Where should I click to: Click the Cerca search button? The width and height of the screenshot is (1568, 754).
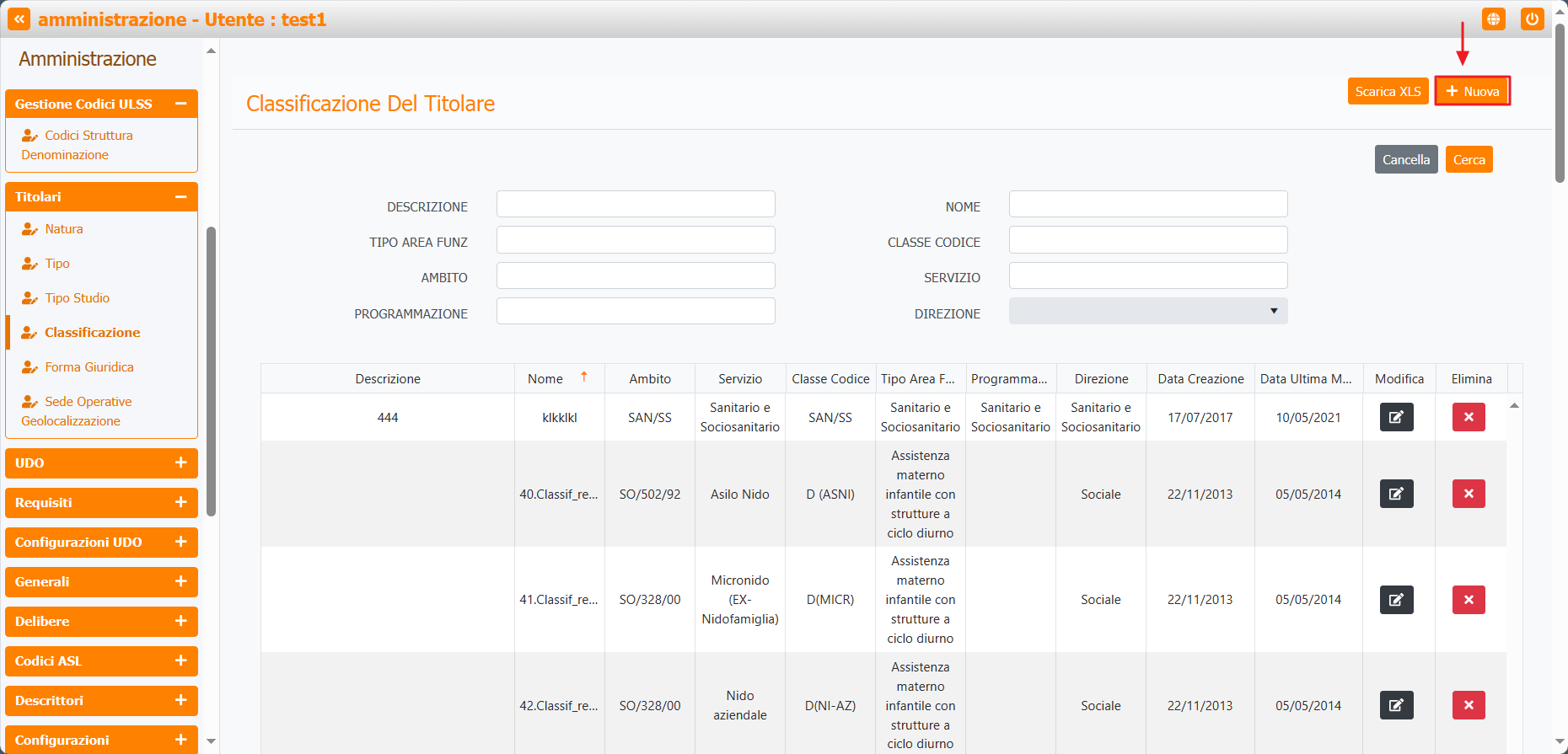pos(1469,159)
